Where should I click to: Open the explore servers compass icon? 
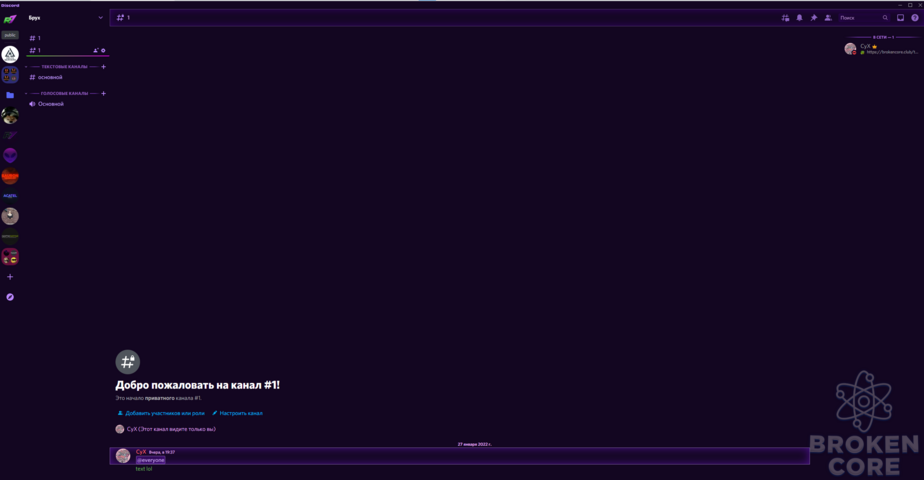coord(10,297)
